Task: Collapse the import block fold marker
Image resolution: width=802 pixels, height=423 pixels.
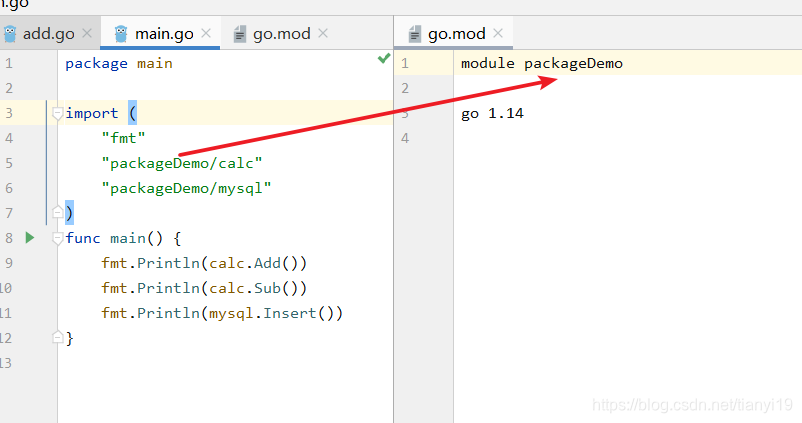Action: coord(58,113)
